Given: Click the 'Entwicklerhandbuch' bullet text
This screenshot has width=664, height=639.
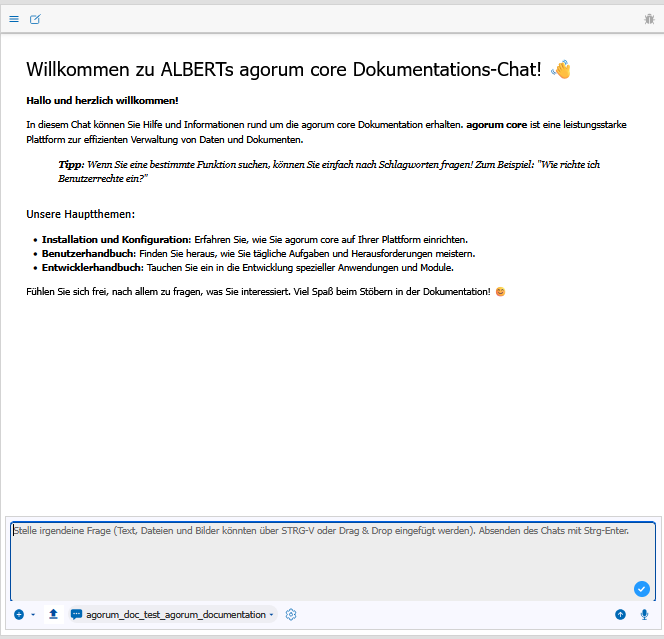Looking at the screenshot, I should click(x=93, y=268).
